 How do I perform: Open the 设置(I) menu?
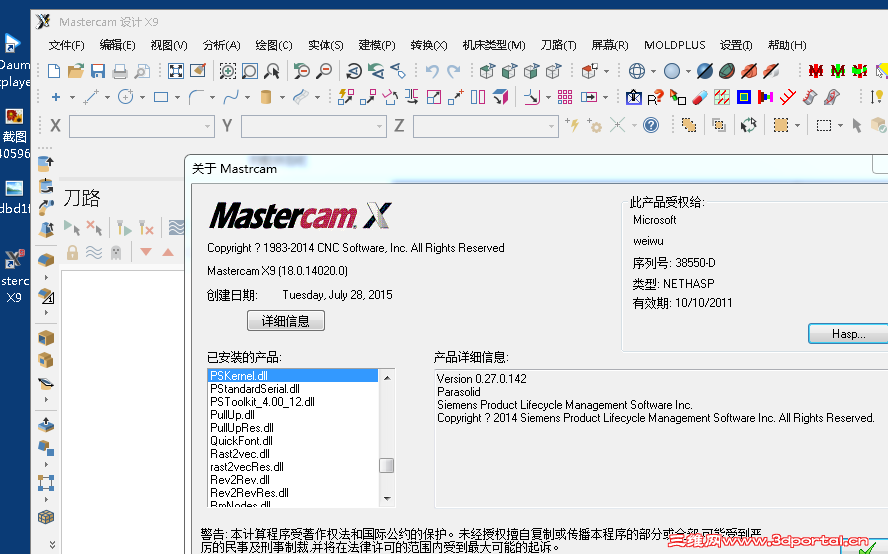pyautogui.click(x=736, y=45)
